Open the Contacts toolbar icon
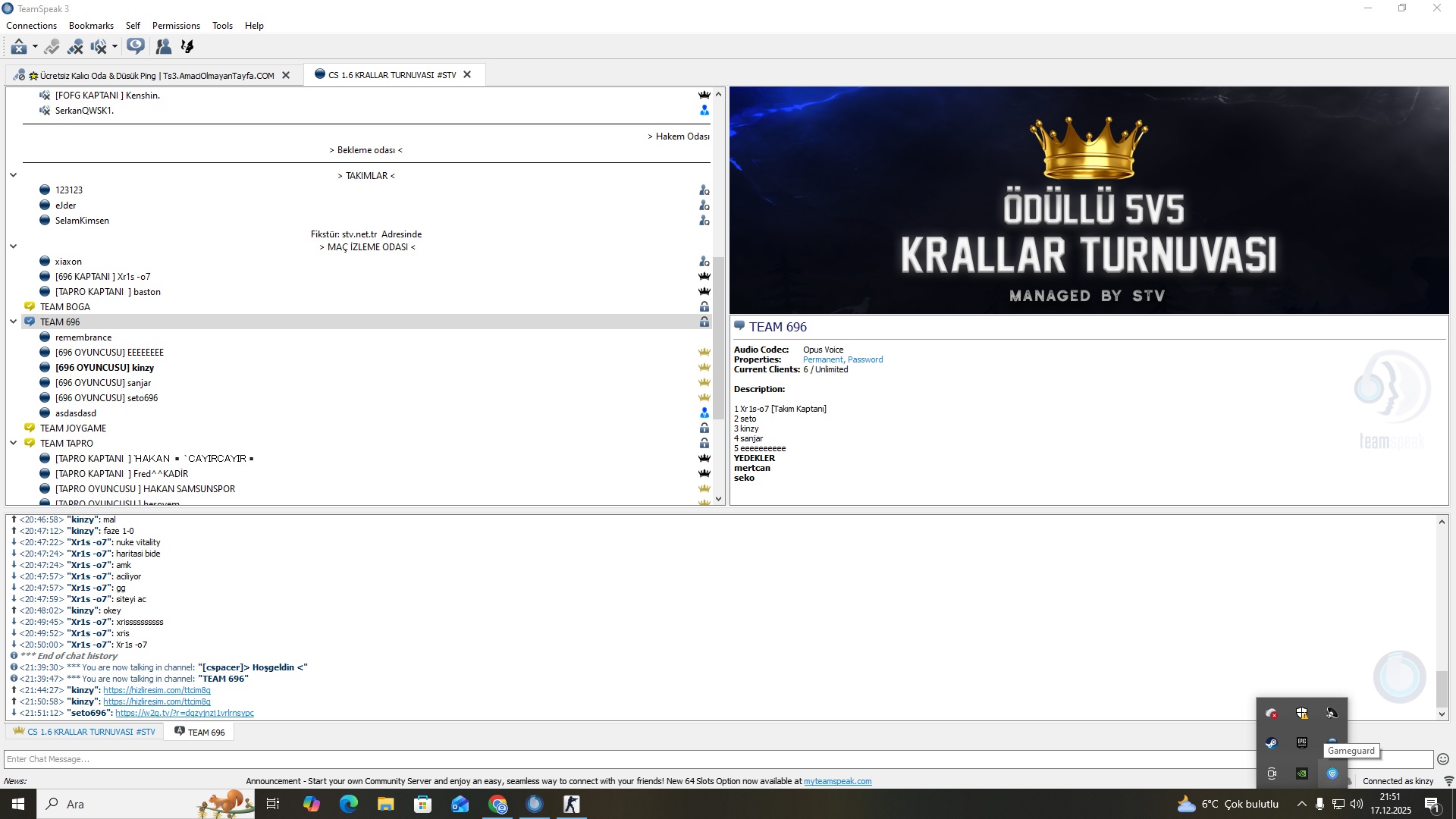1456x819 pixels. 163,47
